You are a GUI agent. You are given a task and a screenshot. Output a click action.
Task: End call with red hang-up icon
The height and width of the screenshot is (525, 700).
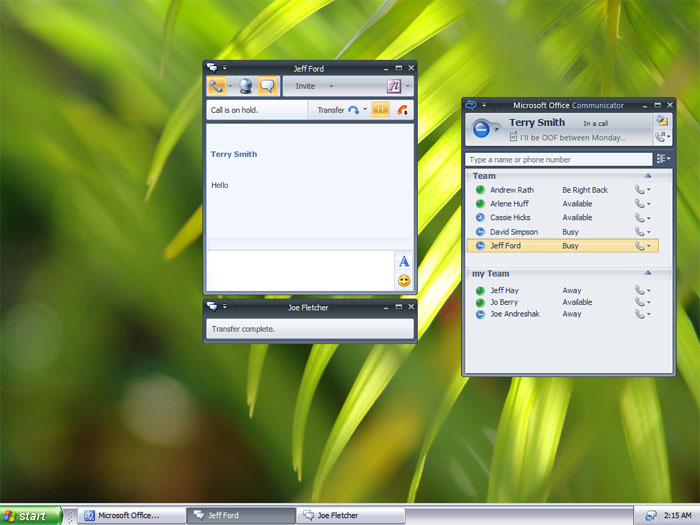tap(402, 110)
